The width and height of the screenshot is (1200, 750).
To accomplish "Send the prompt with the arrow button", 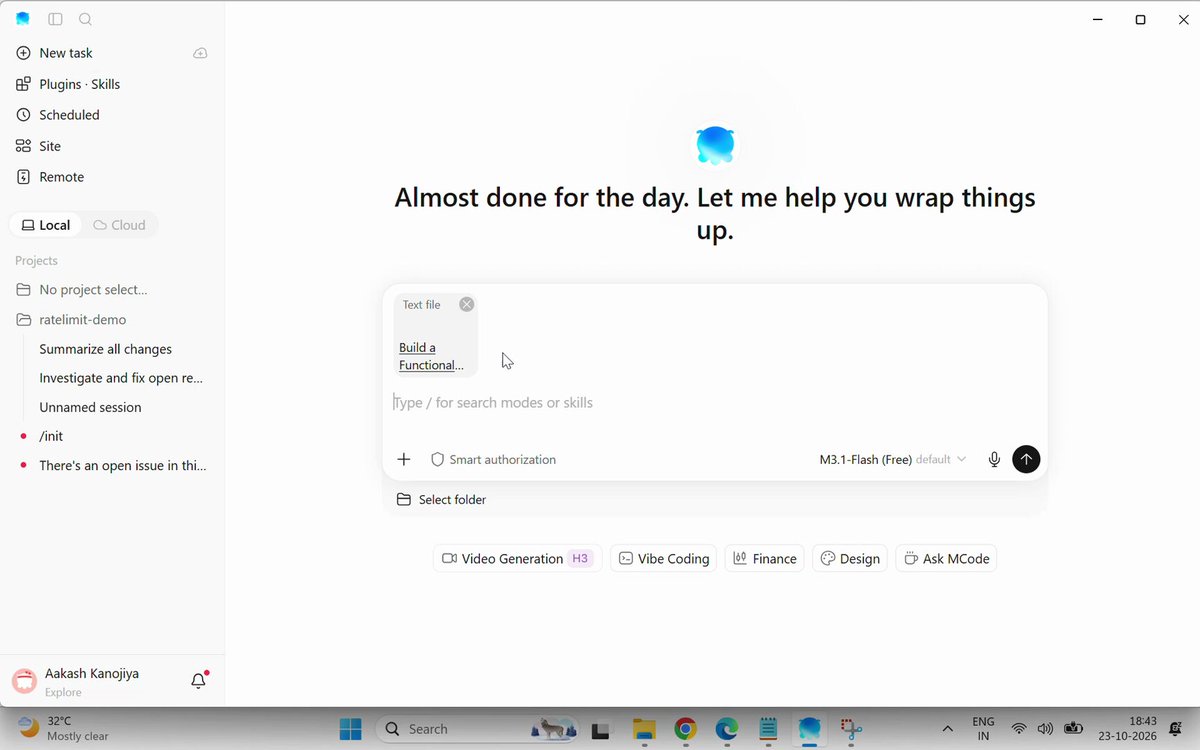I will [x=1026, y=459].
